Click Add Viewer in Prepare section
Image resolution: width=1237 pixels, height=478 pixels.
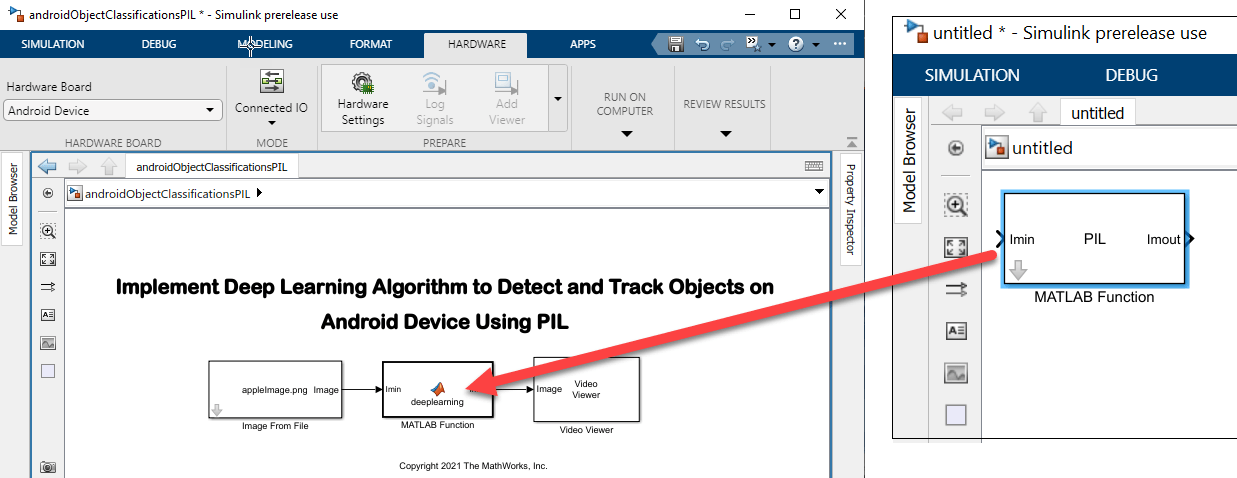[507, 98]
